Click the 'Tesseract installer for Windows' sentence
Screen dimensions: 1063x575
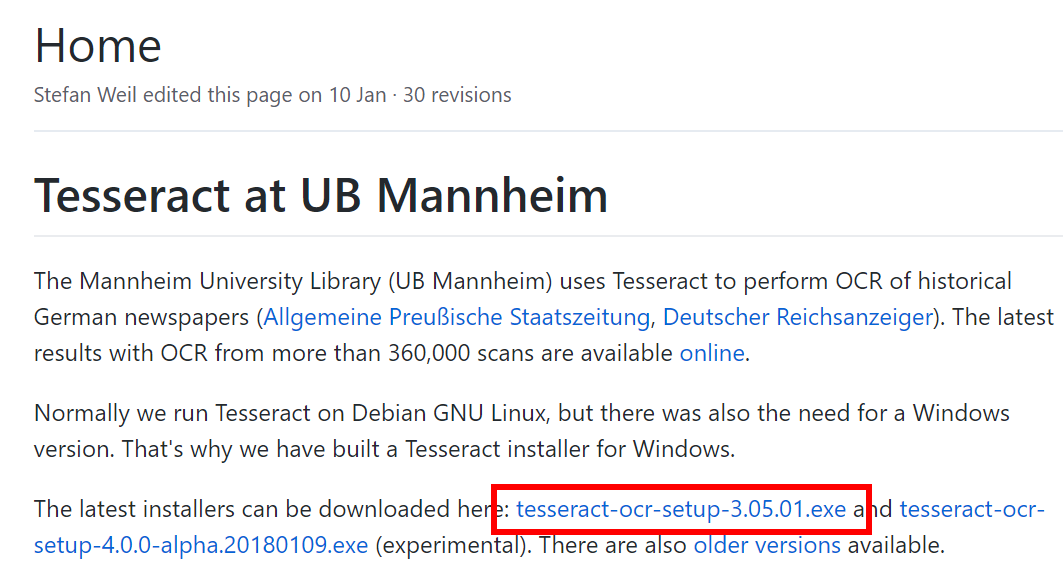point(568,449)
